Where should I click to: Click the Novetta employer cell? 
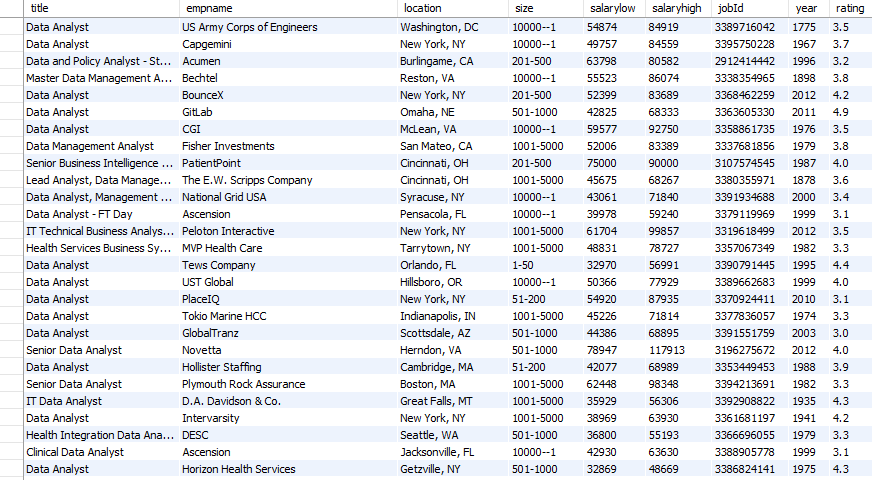coord(288,350)
